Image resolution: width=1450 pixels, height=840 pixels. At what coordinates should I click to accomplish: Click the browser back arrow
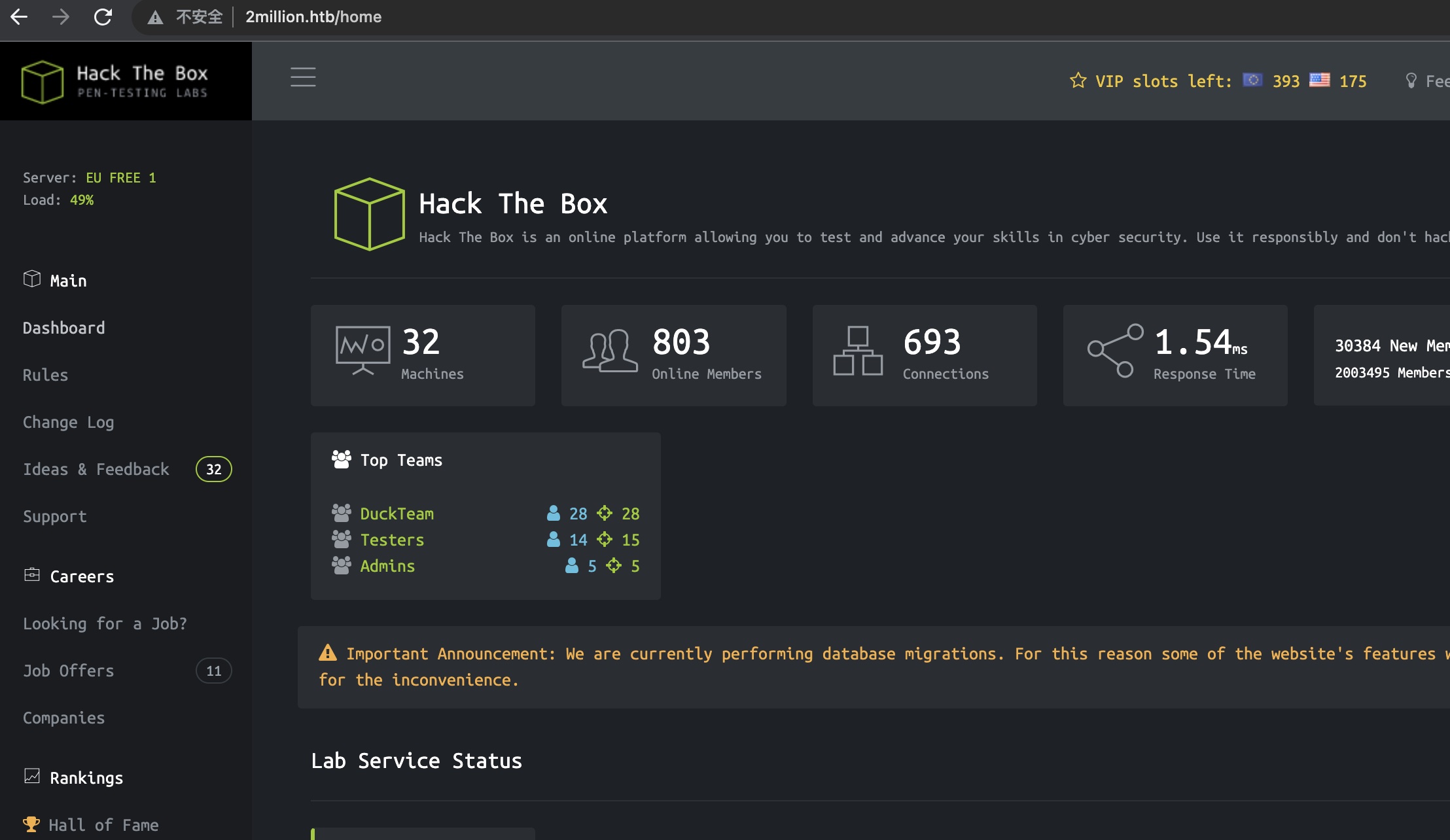[20, 17]
